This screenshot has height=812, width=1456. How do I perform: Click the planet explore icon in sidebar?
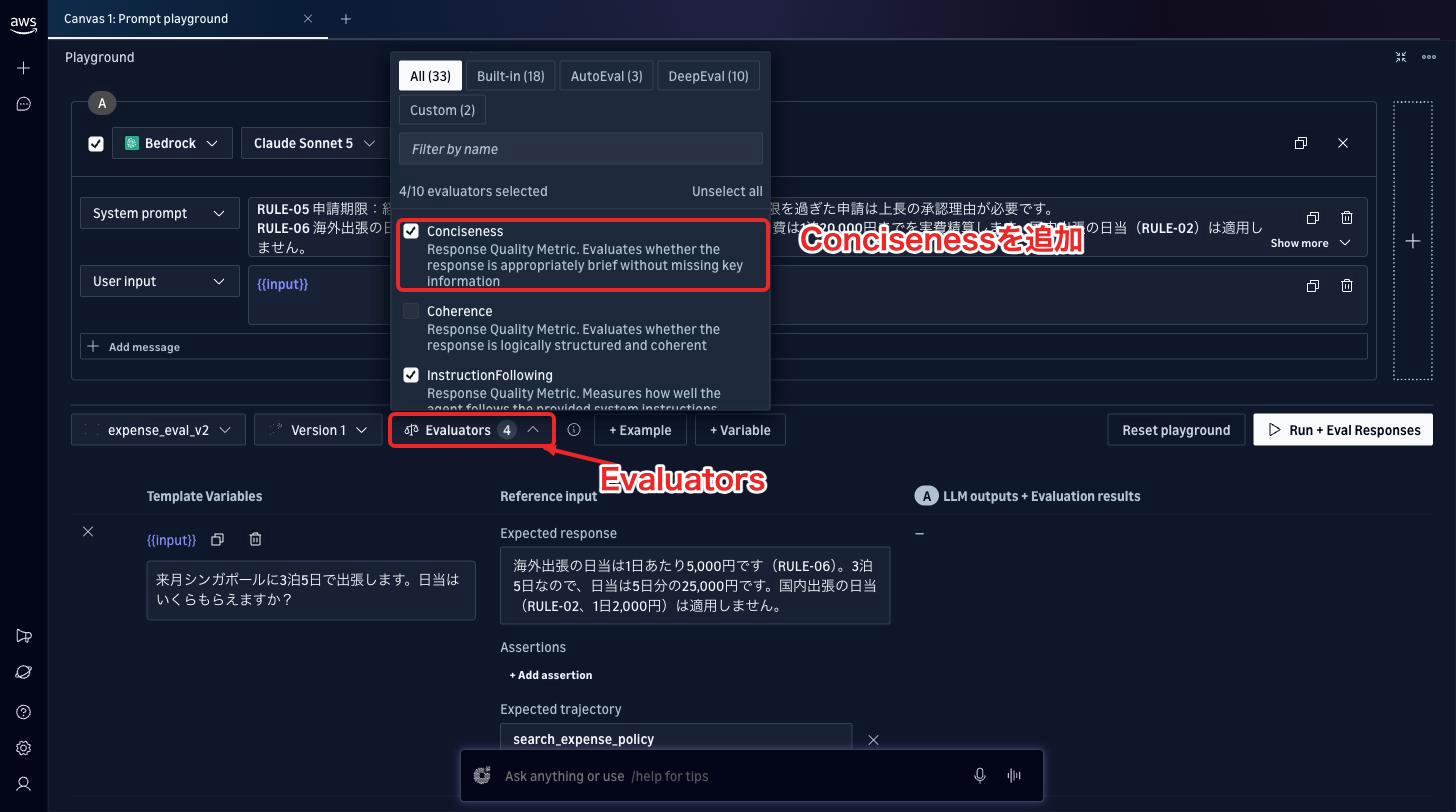click(24, 673)
